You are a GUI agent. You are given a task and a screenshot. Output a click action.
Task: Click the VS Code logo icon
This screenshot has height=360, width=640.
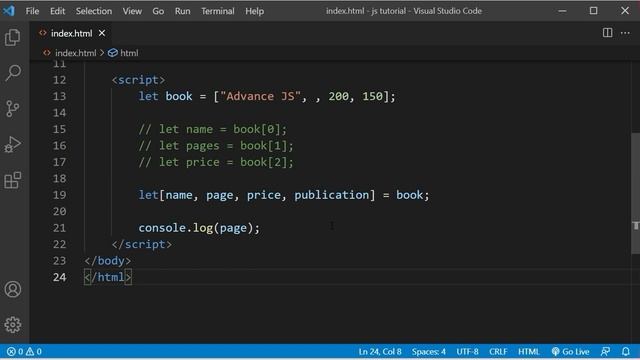tap(9, 11)
